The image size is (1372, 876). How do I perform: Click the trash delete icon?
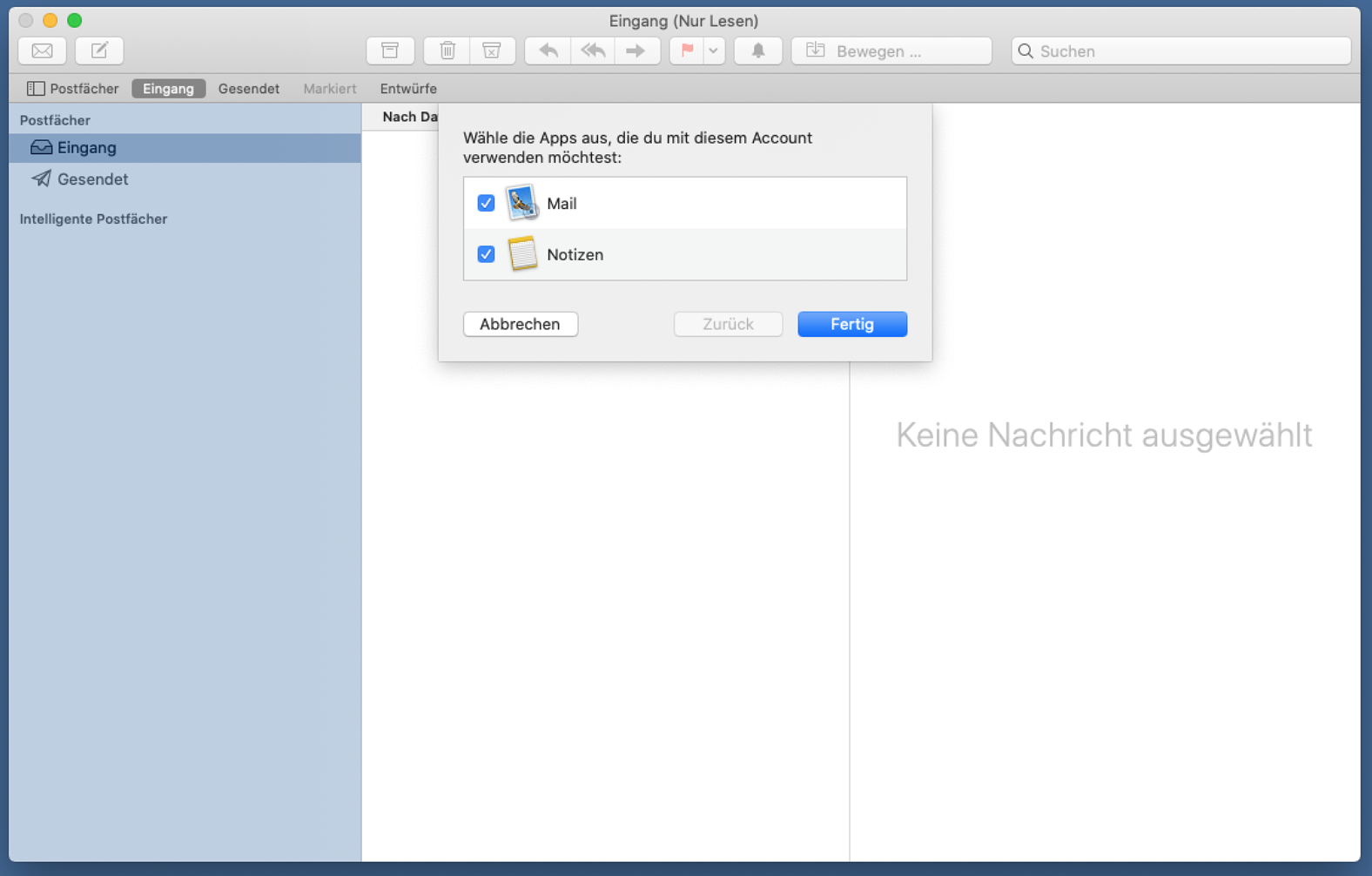447,51
